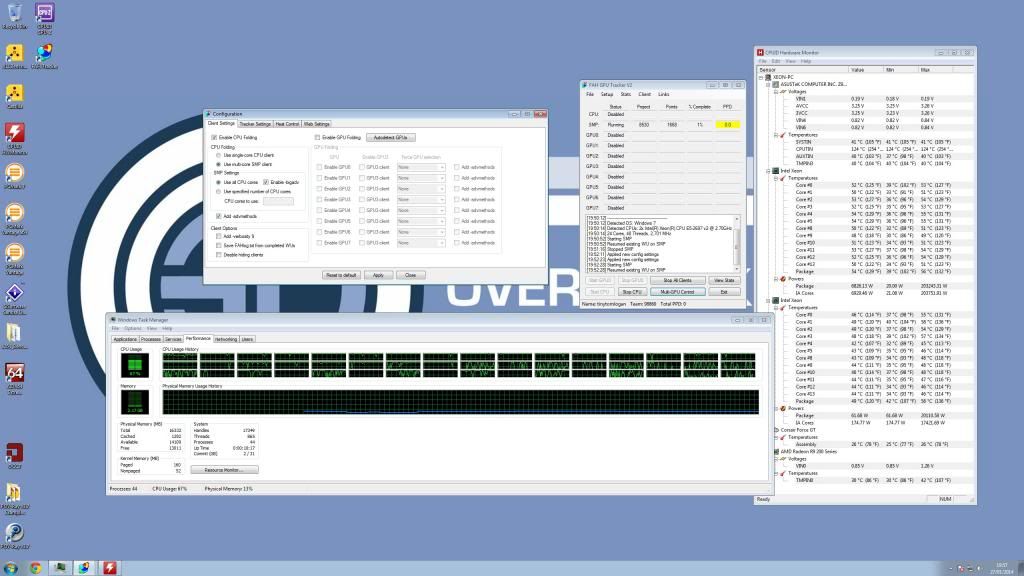Open the GPU0 force GPU selection dropdown
The width and height of the screenshot is (1024, 576).
[x=421, y=167]
